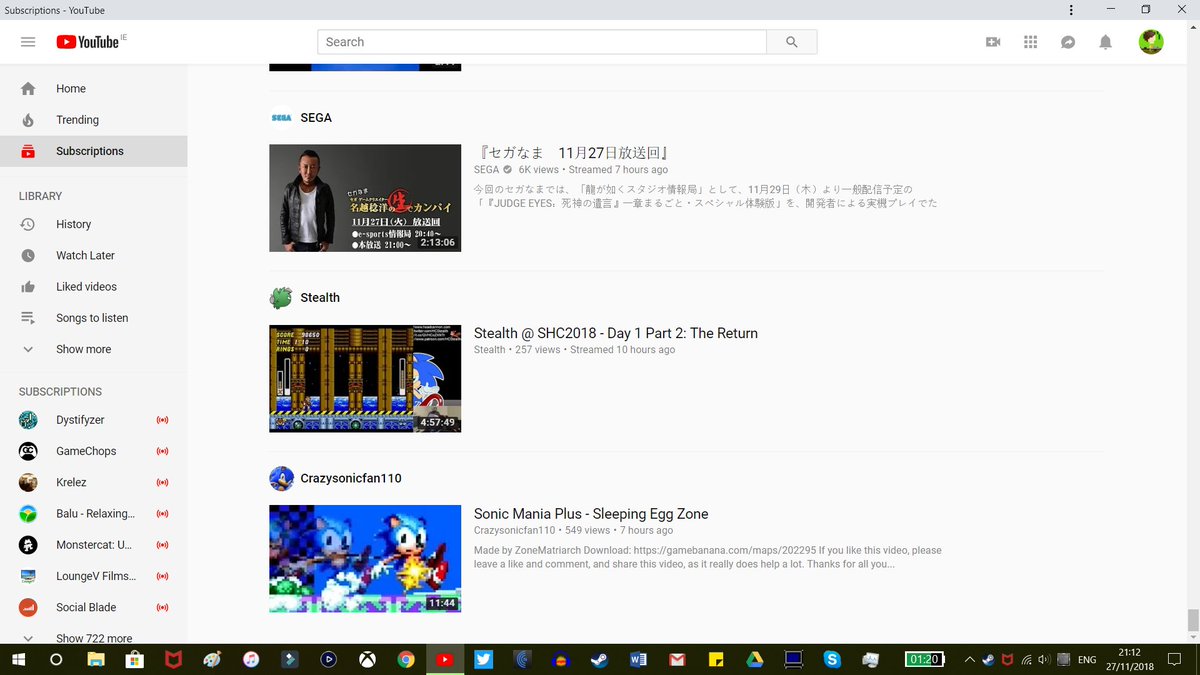Open File Explorer from taskbar
This screenshot has height=675, width=1200.
[x=96, y=660]
